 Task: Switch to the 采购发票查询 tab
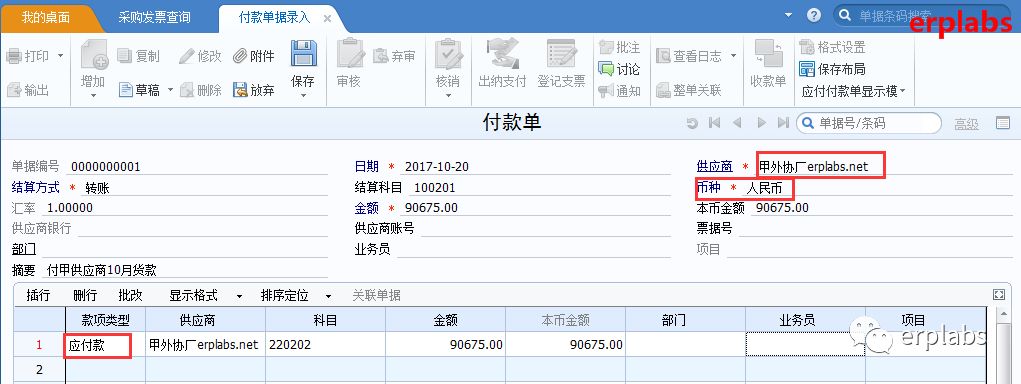[154, 18]
